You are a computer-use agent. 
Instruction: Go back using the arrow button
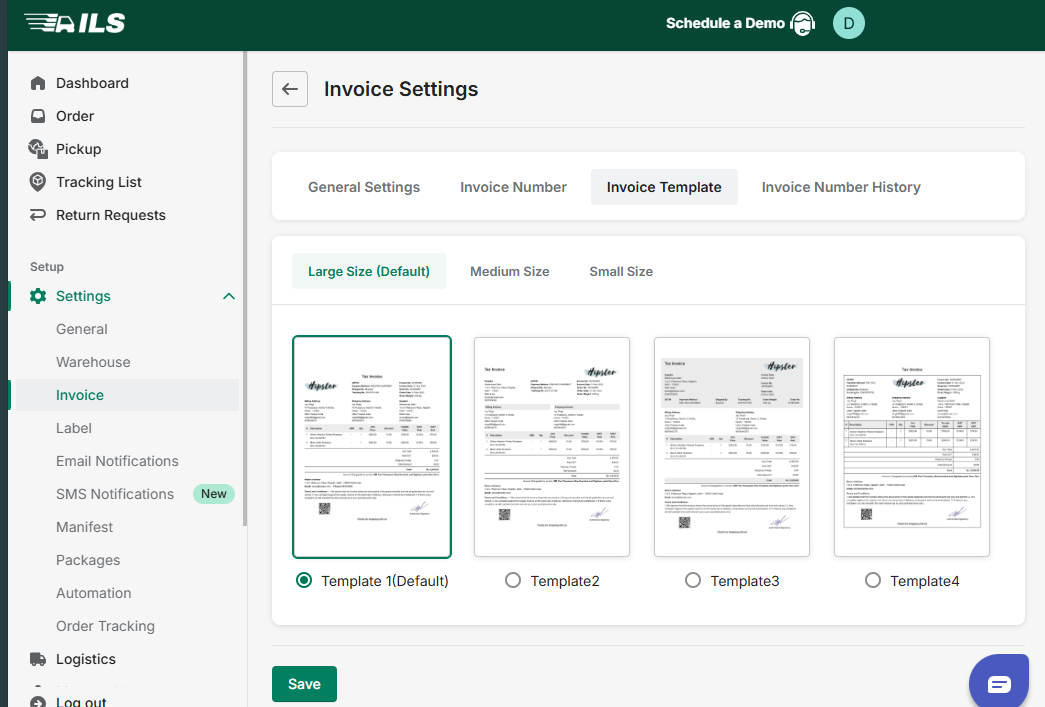pyautogui.click(x=290, y=89)
